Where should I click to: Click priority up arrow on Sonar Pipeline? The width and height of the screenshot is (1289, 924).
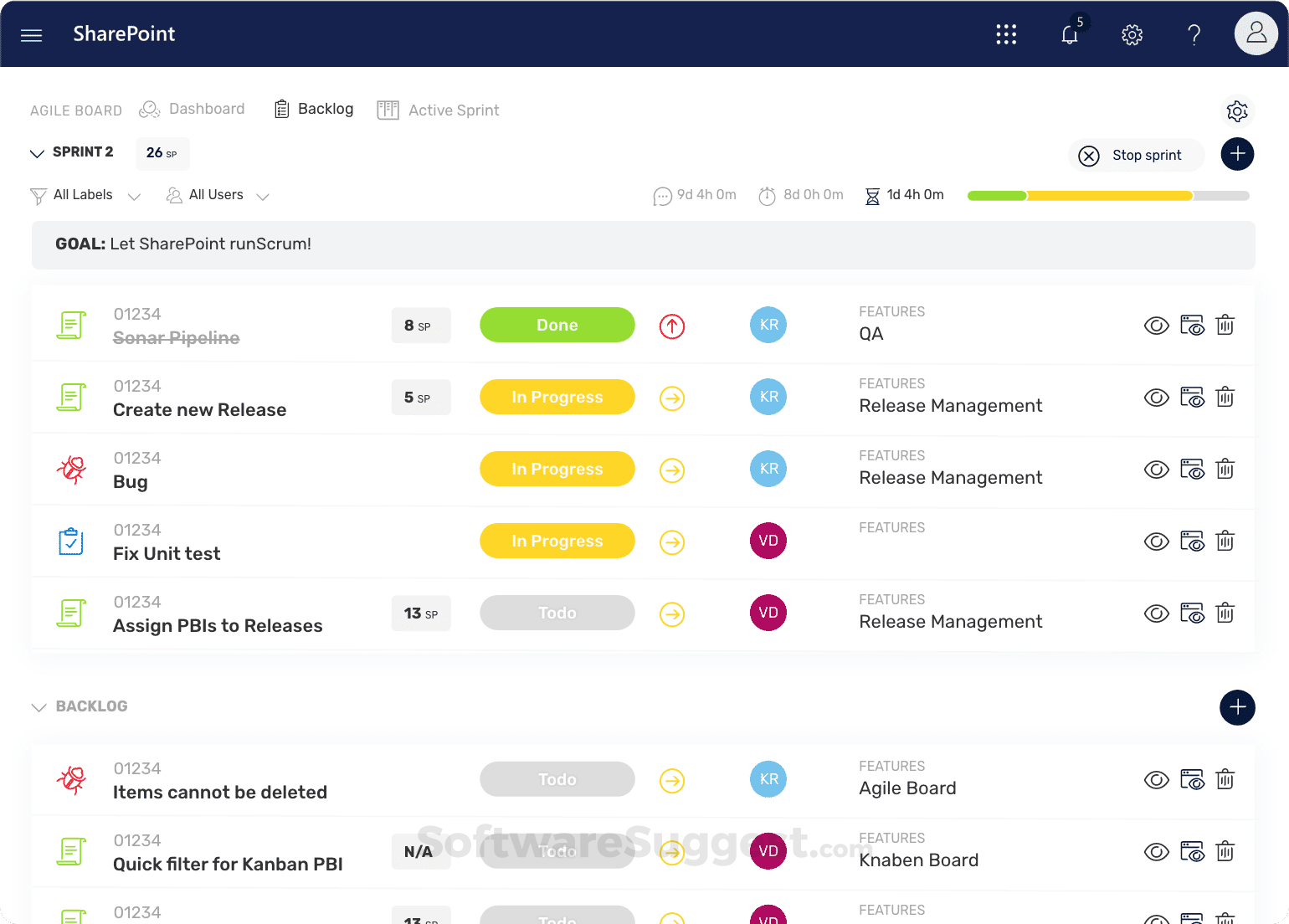[x=672, y=326]
